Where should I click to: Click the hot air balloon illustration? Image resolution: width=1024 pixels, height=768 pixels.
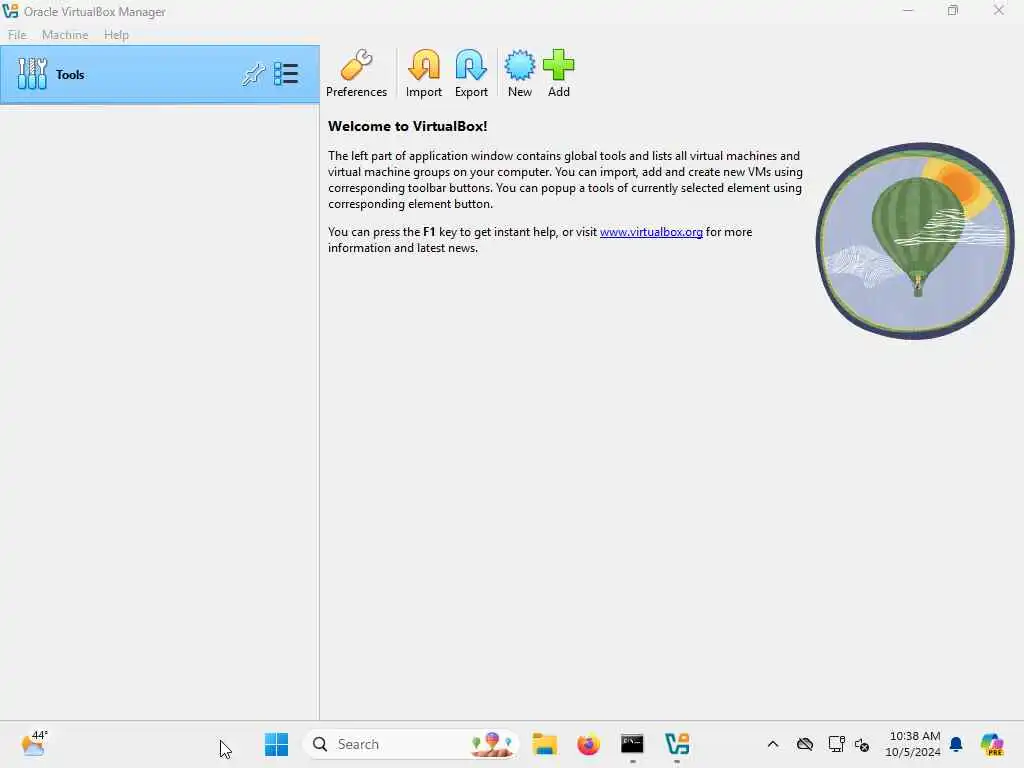coord(915,241)
